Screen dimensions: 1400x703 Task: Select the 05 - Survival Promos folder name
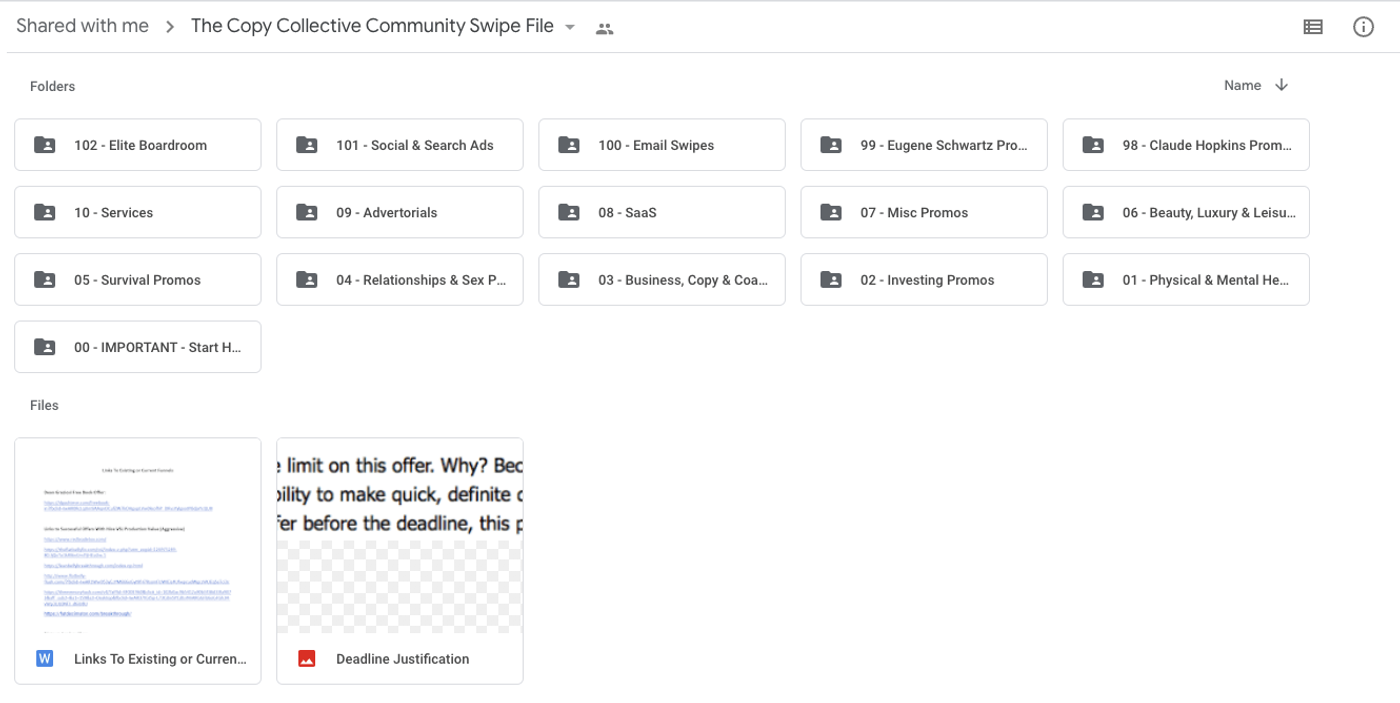click(x=137, y=280)
